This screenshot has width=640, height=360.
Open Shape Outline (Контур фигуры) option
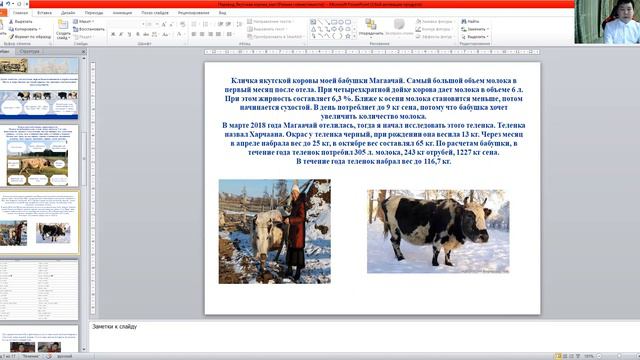(x=434, y=29)
